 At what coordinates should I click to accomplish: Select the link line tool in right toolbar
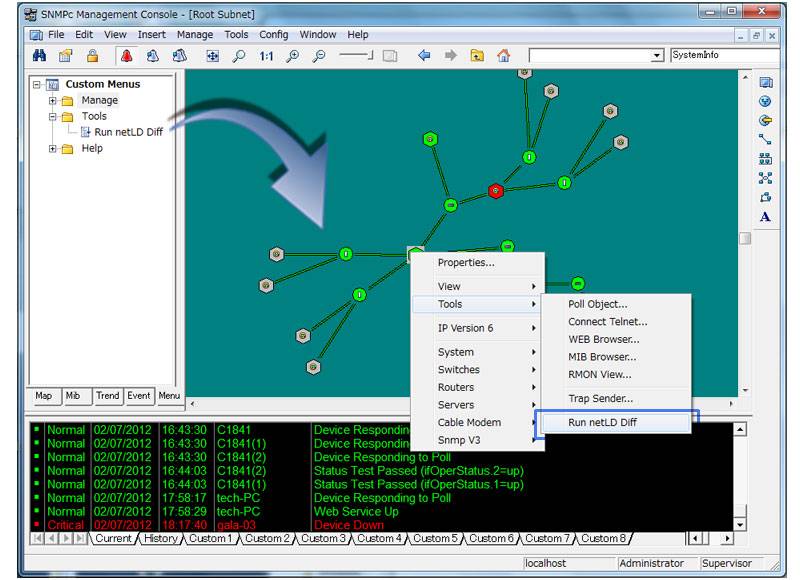(x=765, y=140)
